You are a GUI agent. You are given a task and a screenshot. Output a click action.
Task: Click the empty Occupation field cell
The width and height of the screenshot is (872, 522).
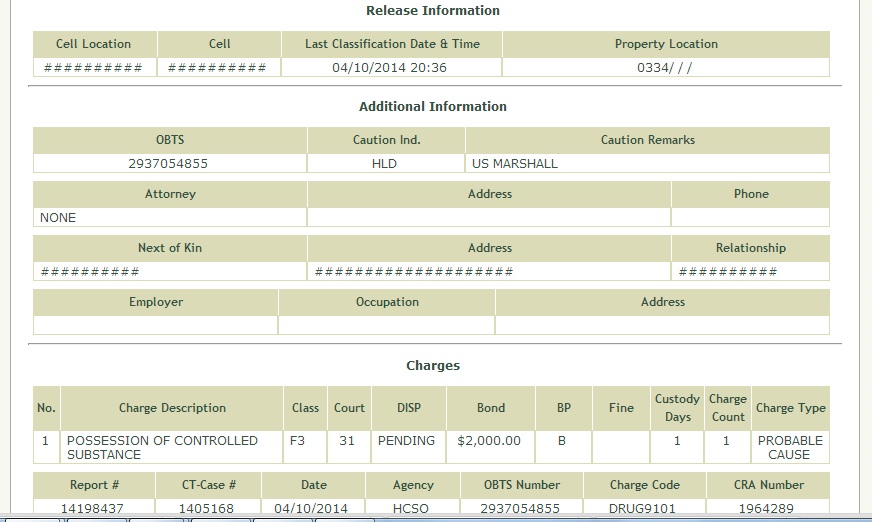point(386,325)
